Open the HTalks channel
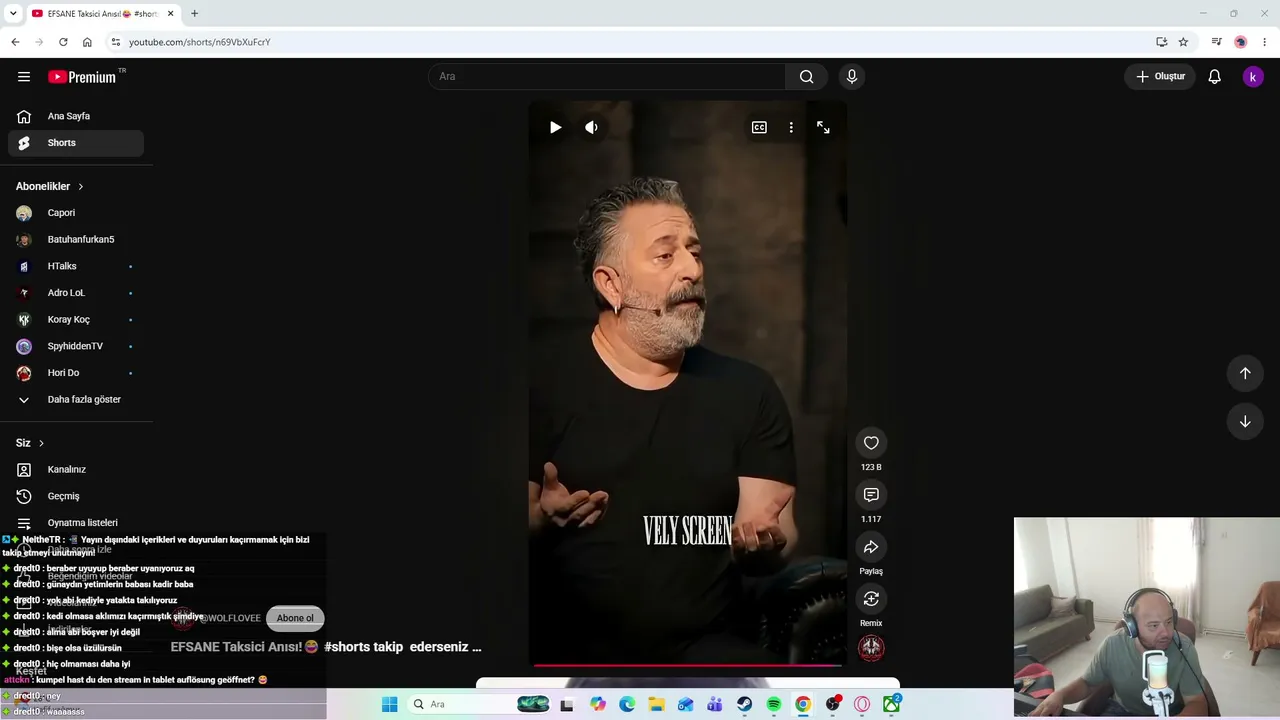 (x=76, y=266)
